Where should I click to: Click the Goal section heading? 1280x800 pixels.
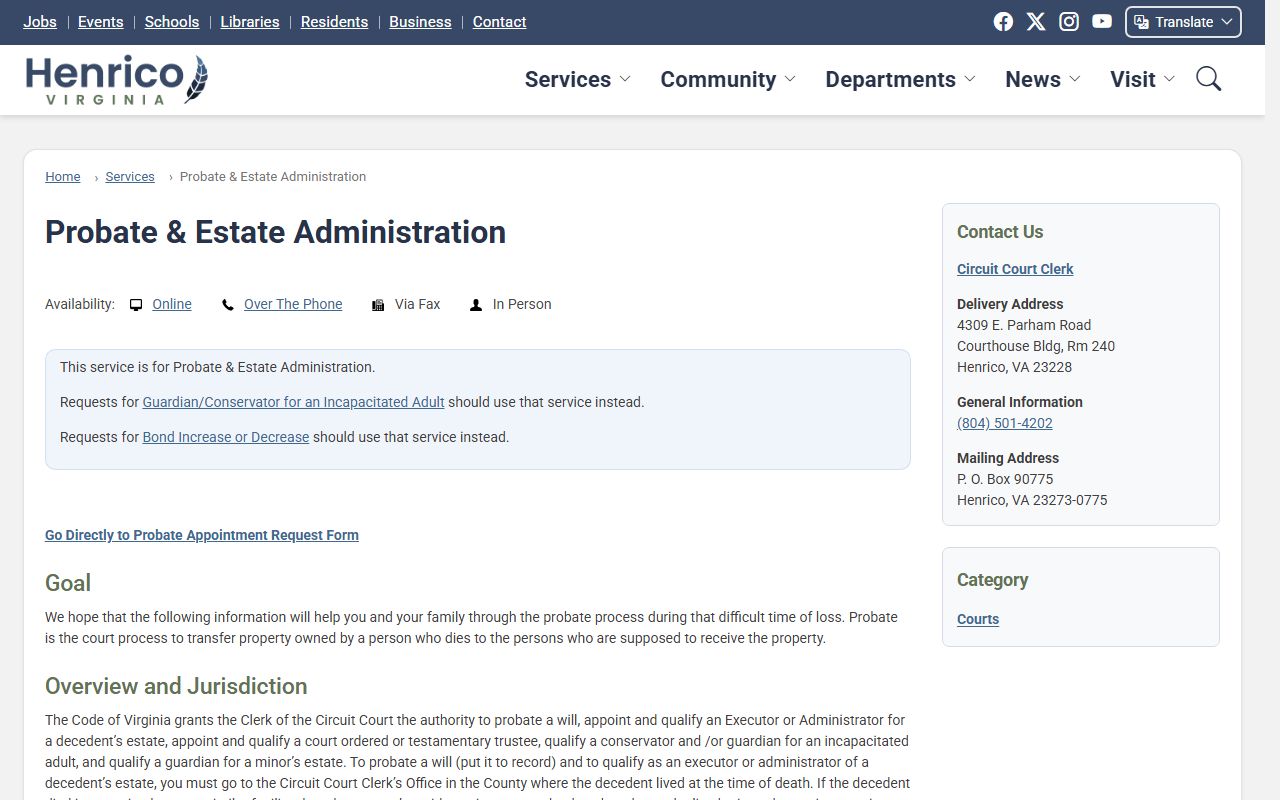[68, 583]
